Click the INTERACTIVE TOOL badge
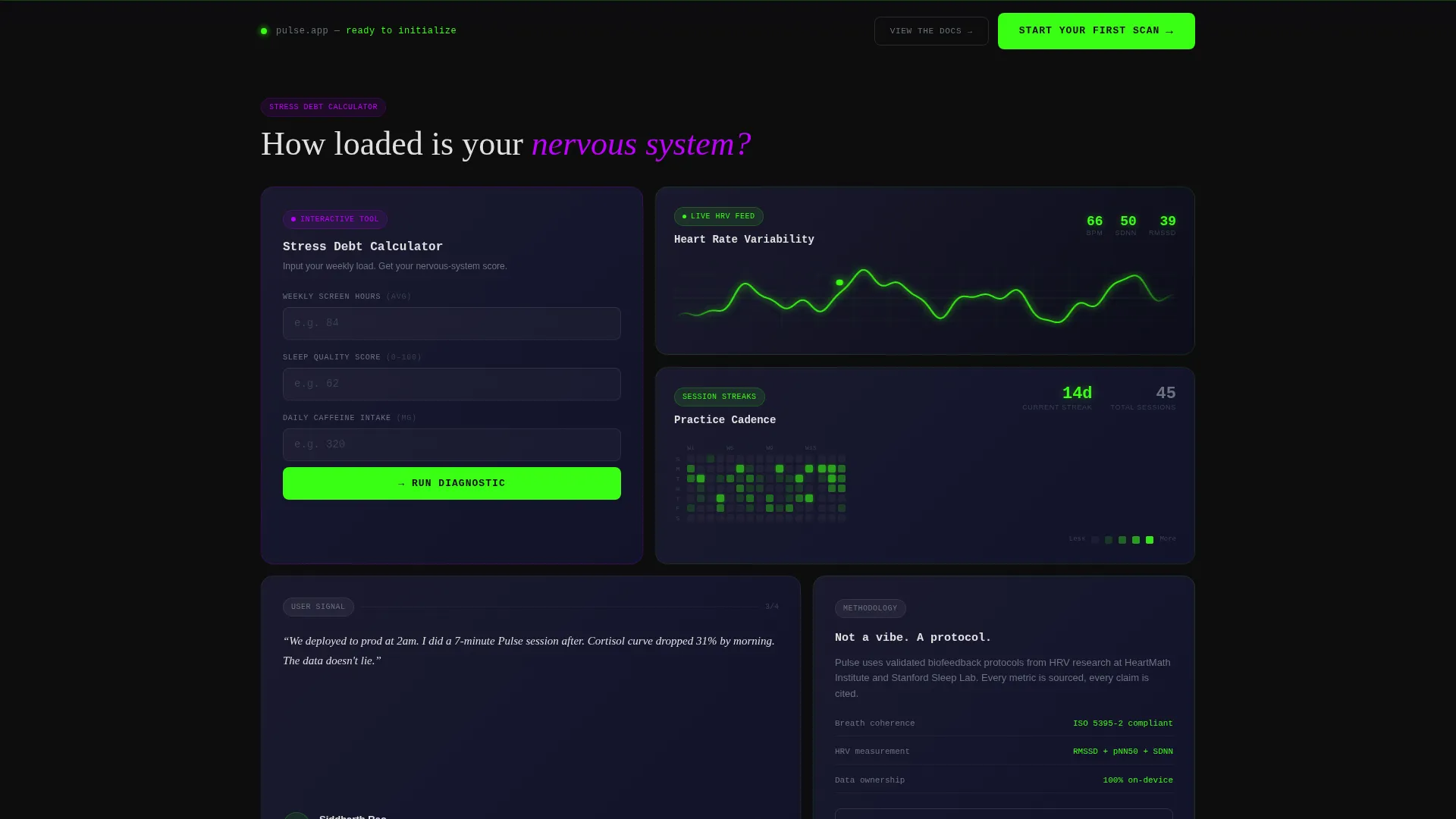Viewport: 1456px width, 819px height. pyautogui.click(x=335, y=219)
